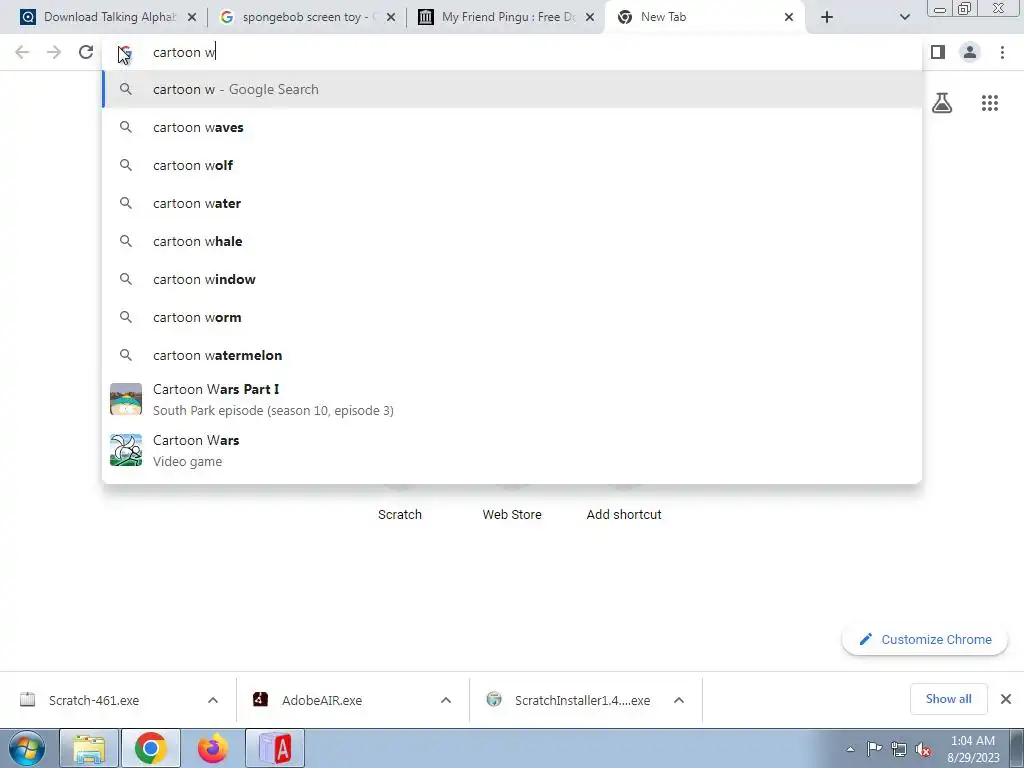1024x768 pixels.
Task: Close the My Friend Pingu tab
Action: (x=590, y=17)
